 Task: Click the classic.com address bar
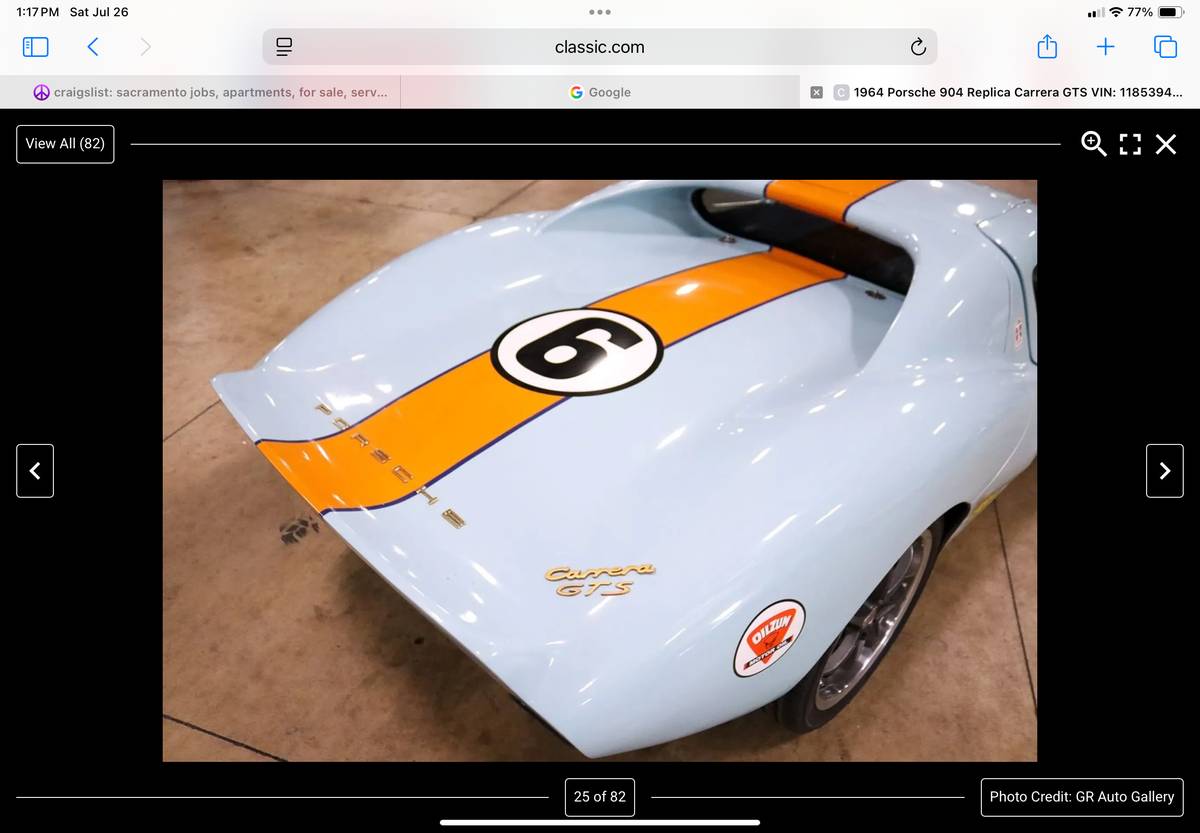click(x=600, y=47)
